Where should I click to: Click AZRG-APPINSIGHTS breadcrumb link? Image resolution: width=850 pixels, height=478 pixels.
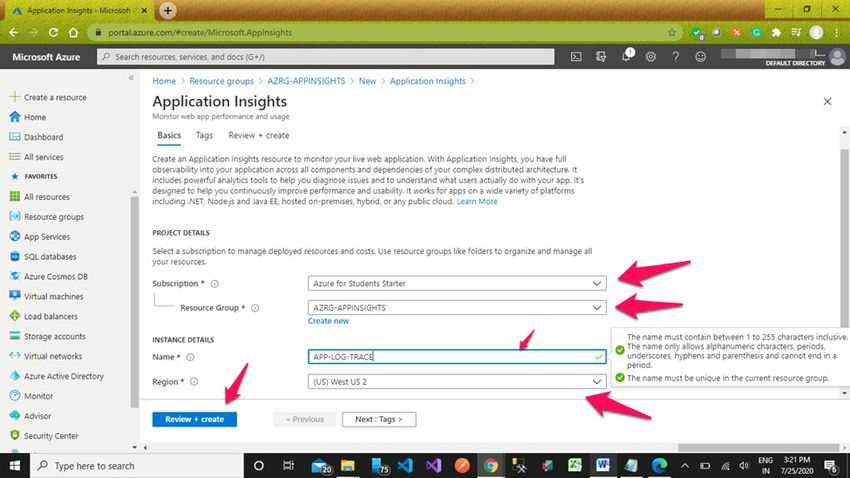pos(306,81)
